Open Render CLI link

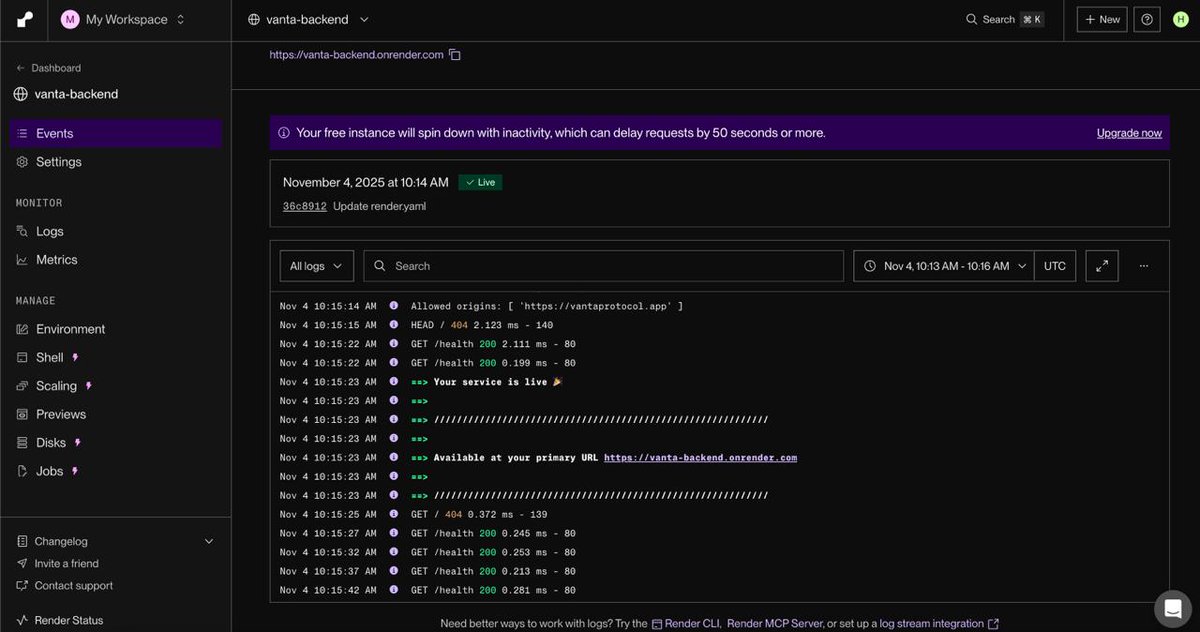[686, 623]
